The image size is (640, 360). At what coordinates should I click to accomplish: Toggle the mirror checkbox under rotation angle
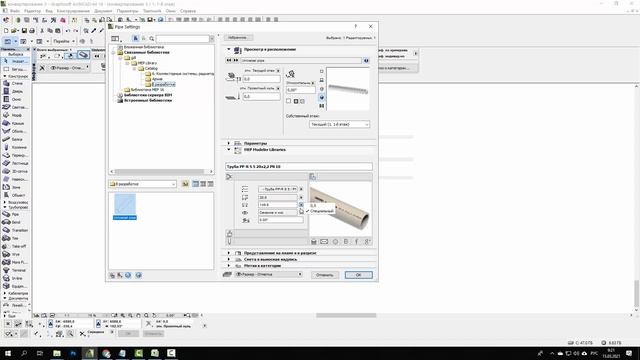[x=289, y=101]
